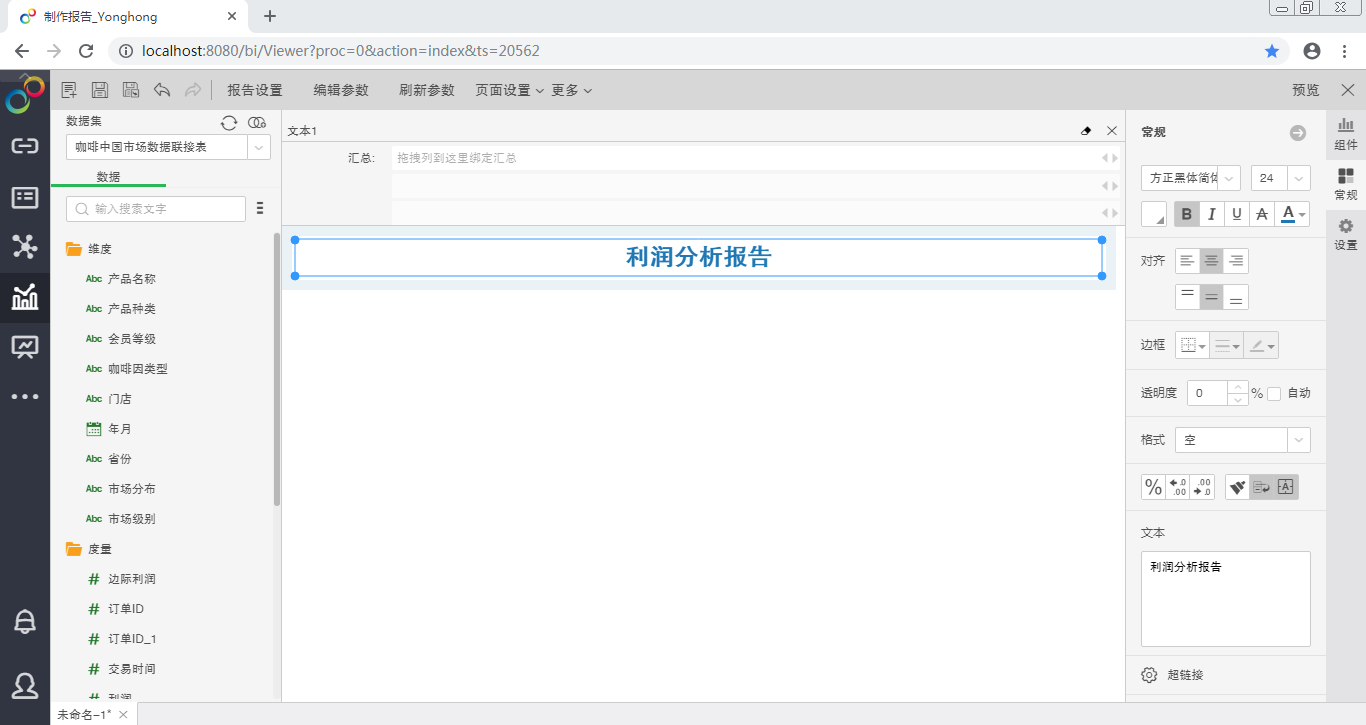Click the Undo arrow in the toolbar
The image size is (1366, 725).
tap(162, 89)
